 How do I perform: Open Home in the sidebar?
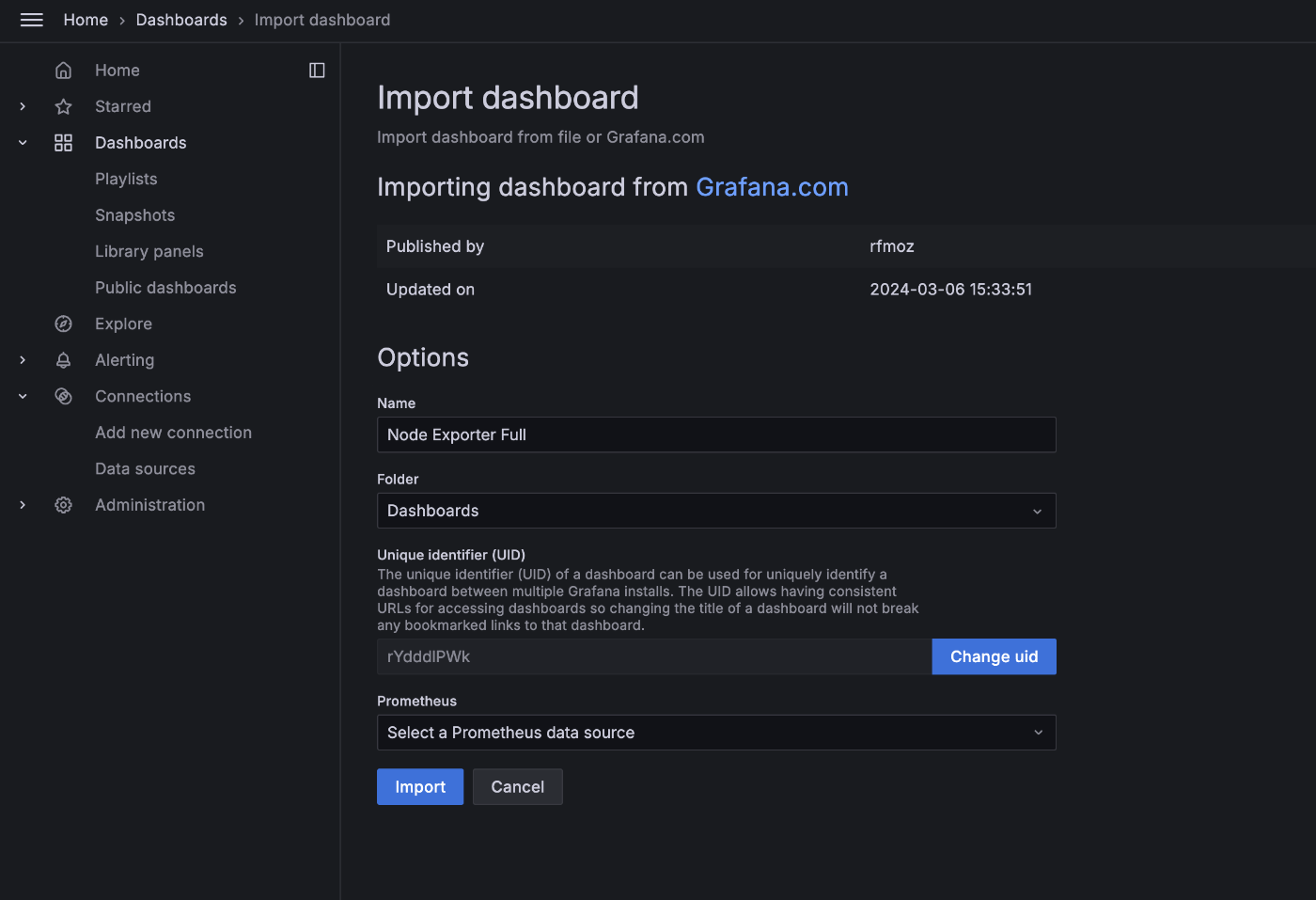pos(117,71)
